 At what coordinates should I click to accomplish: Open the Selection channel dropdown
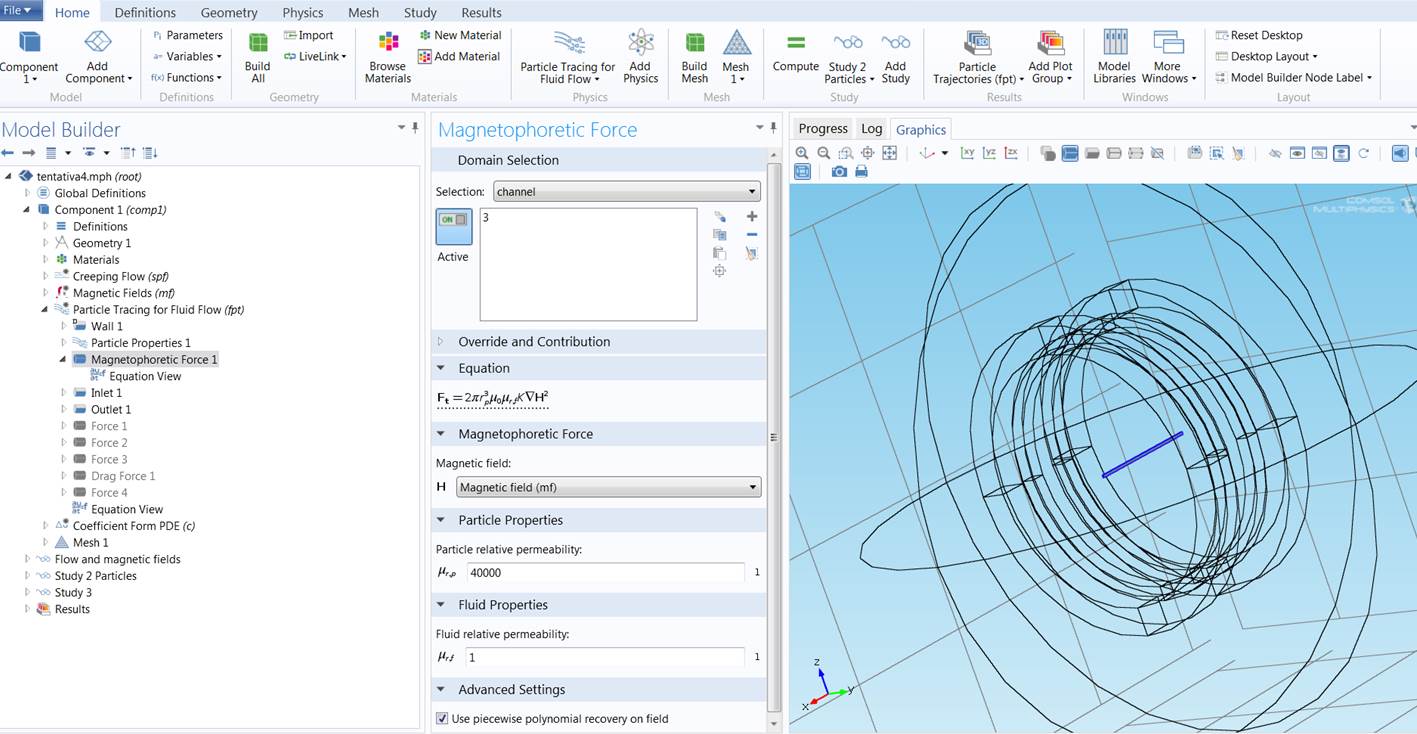coord(627,191)
